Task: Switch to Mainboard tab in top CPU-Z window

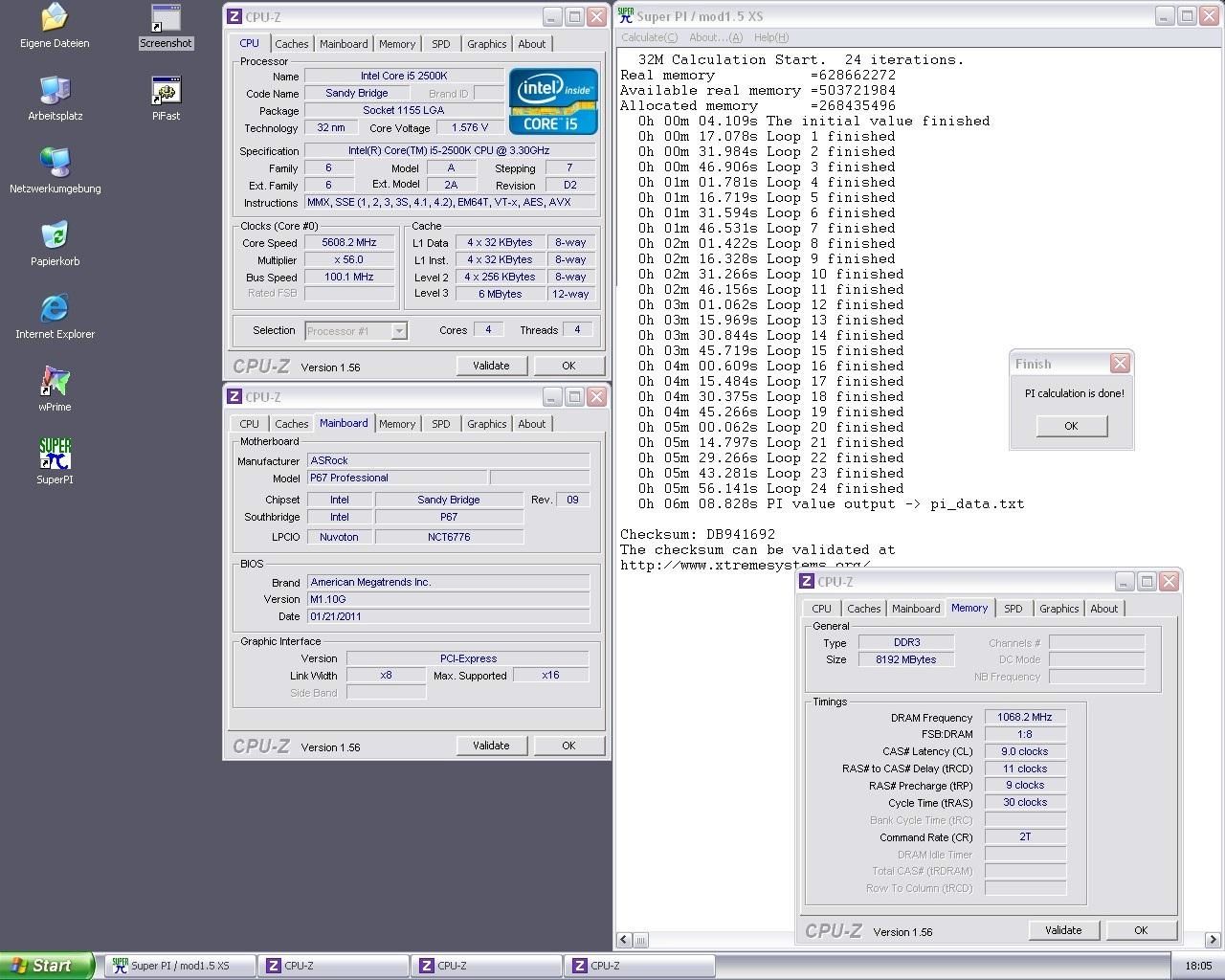Action: tap(344, 44)
